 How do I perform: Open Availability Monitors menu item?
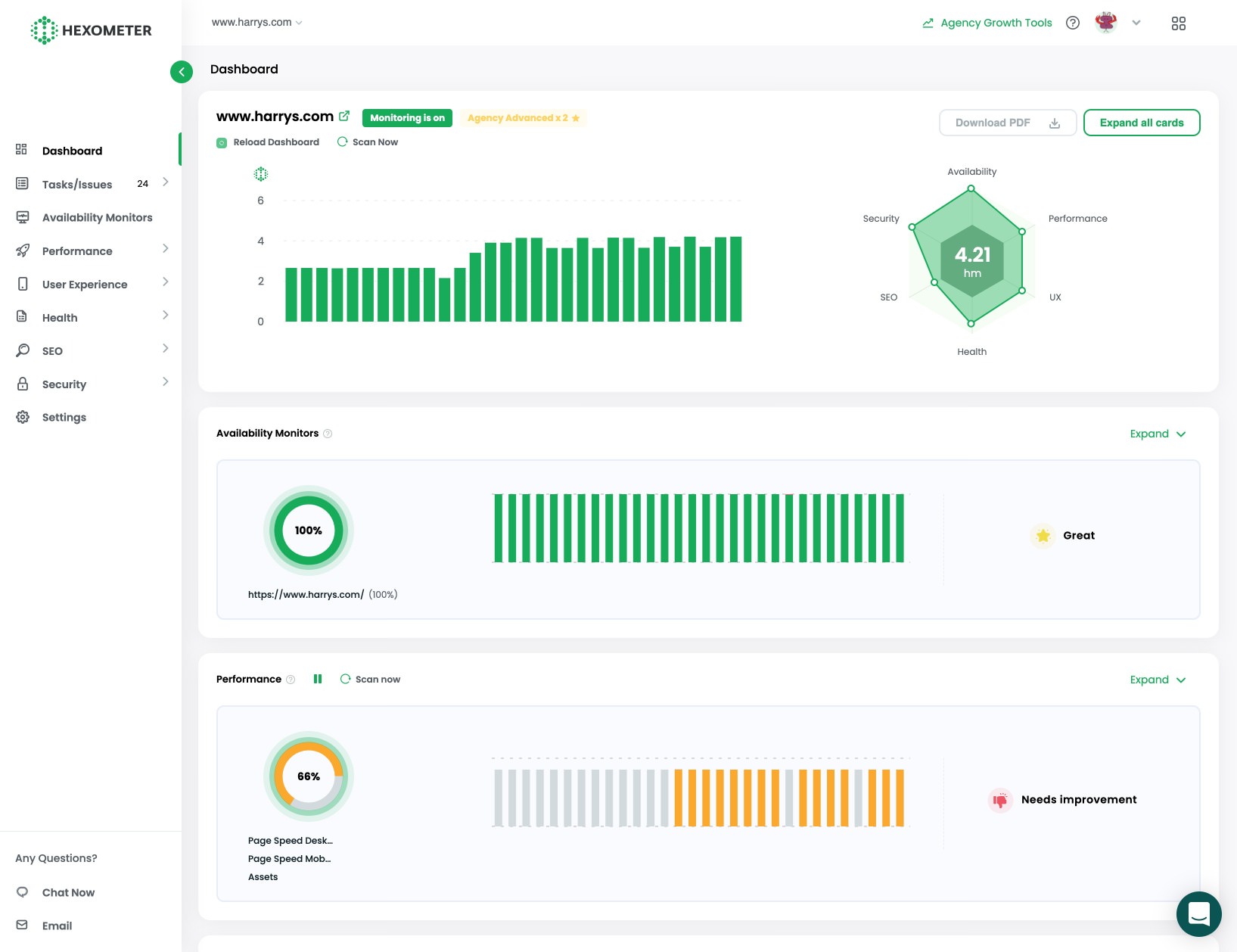pyautogui.click(x=97, y=217)
